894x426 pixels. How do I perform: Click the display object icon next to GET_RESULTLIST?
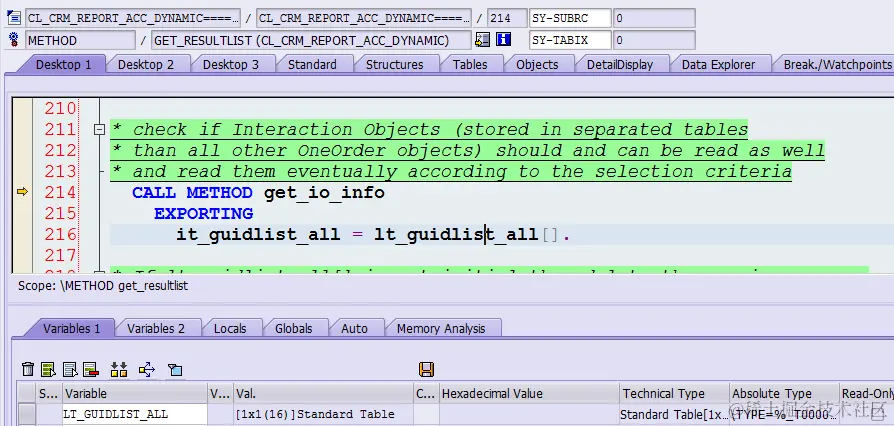click(482, 39)
